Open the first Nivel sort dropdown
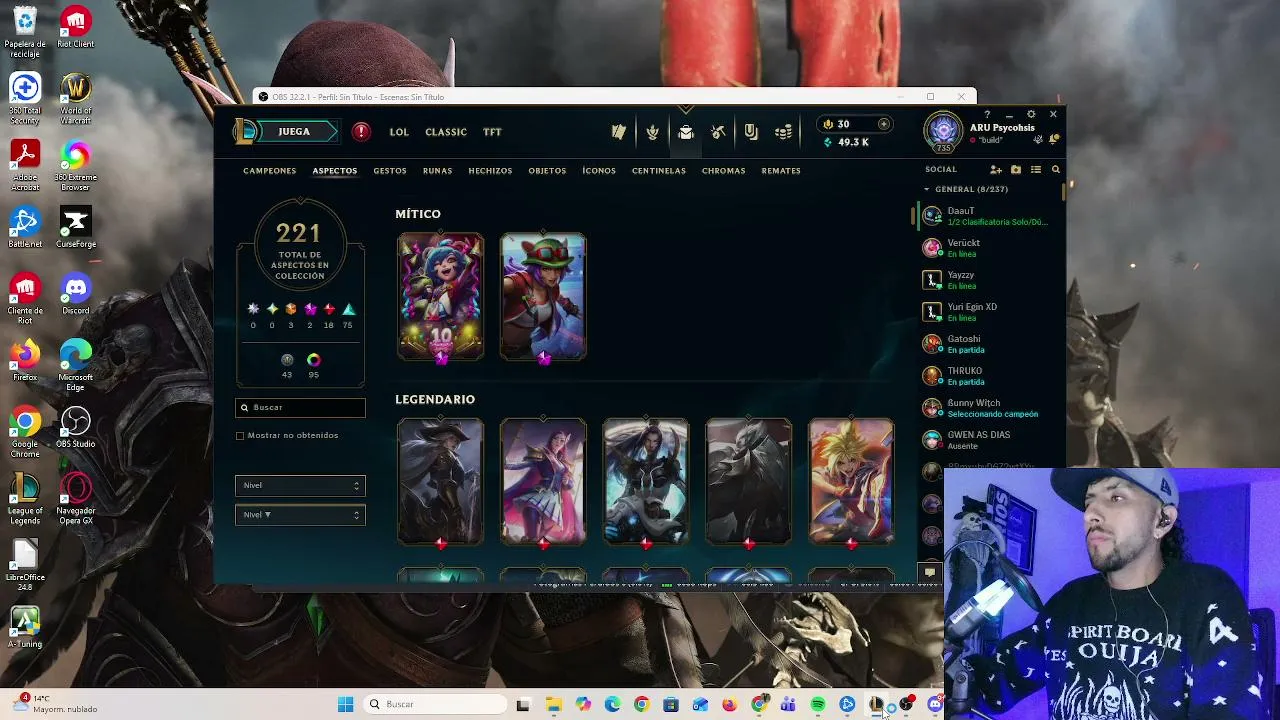This screenshot has height=720, width=1280. pos(300,486)
